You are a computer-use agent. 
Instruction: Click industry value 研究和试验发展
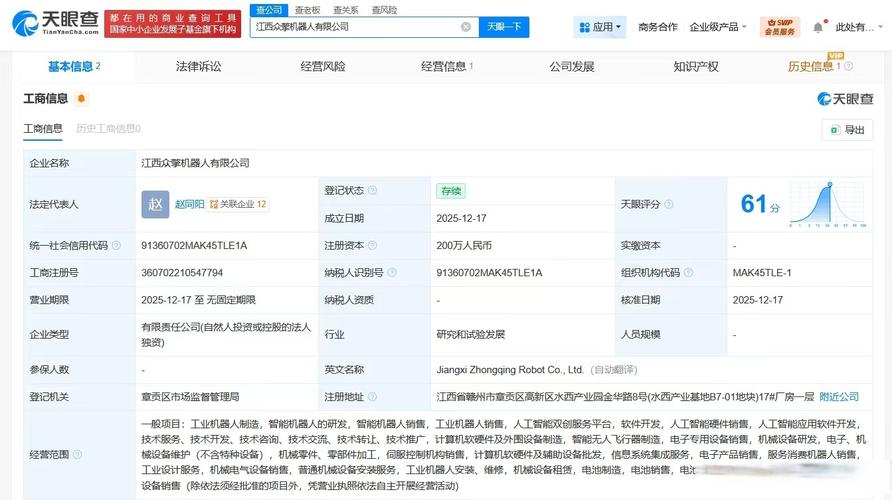[470, 334]
